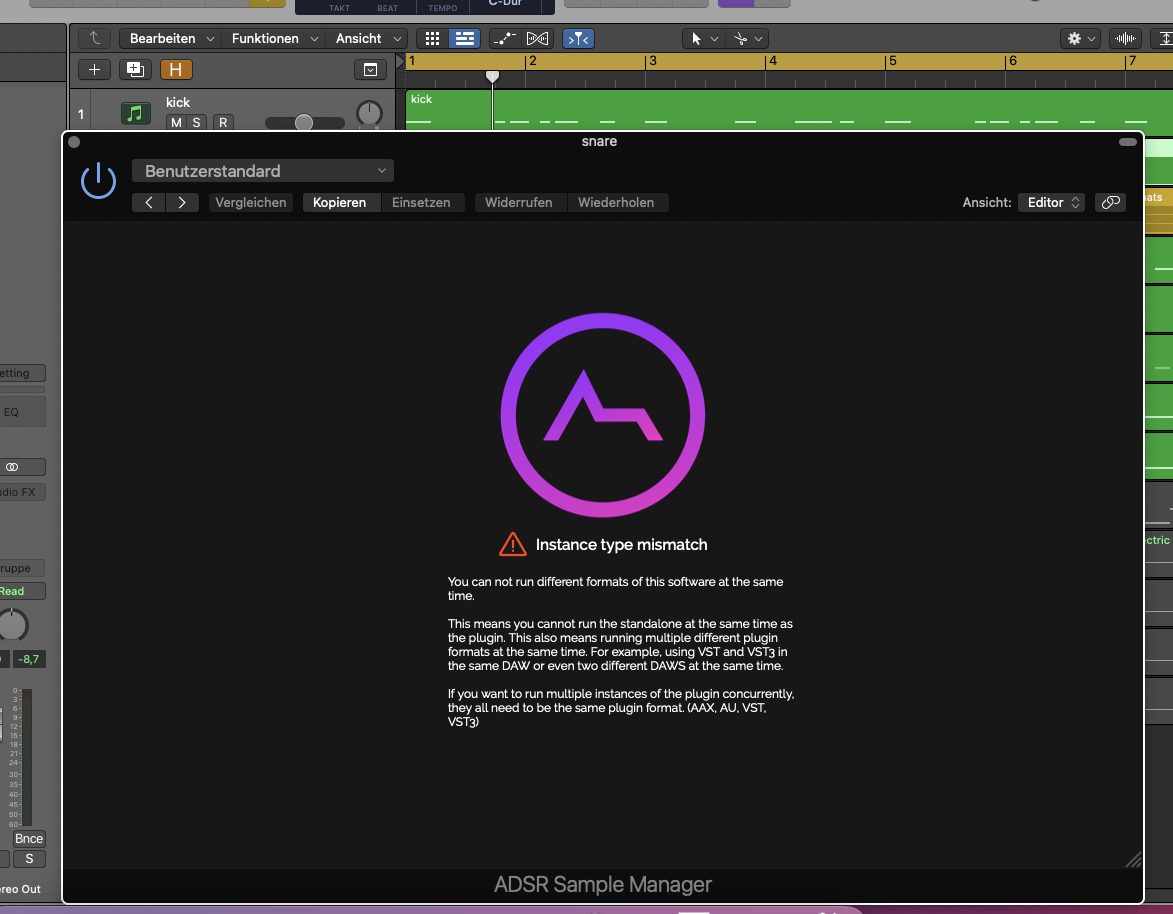The height and width of the screenshot is (914, 1173).
Task: Click the Wiederholen button
Action: [616, 203]
